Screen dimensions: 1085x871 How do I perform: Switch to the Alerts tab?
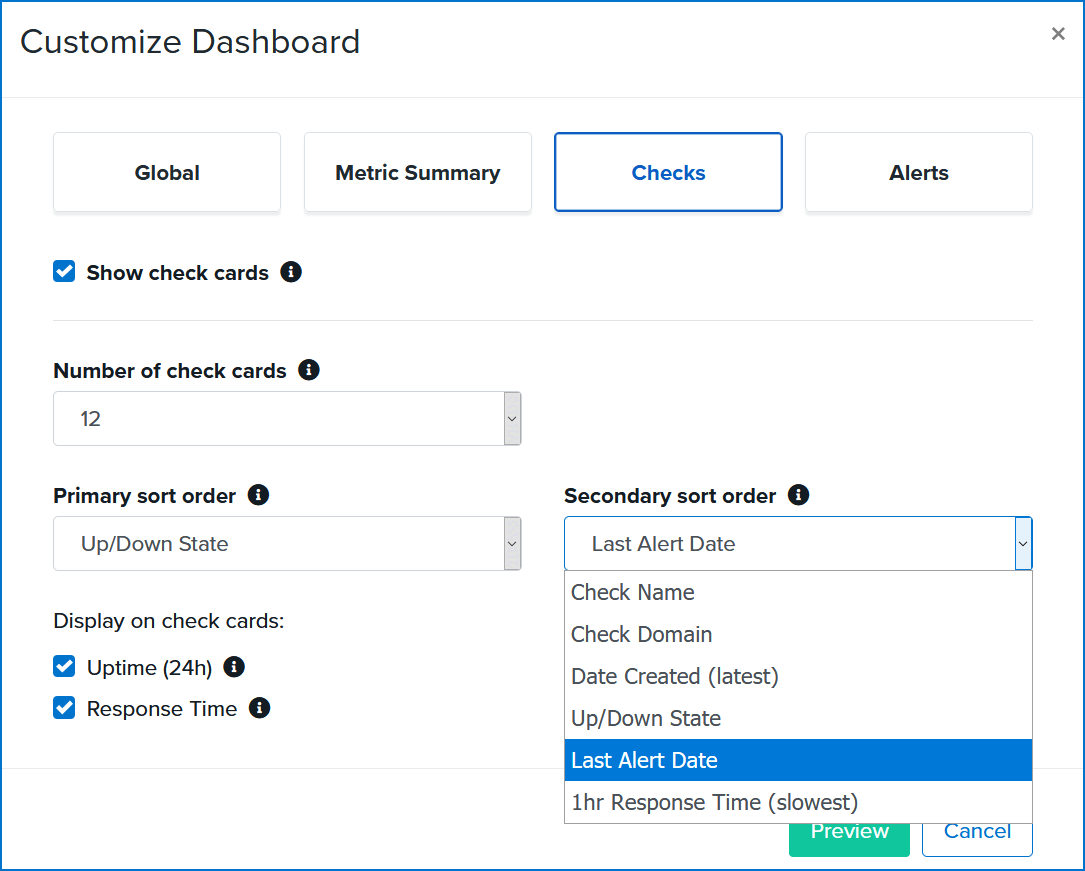click(917, 172)
